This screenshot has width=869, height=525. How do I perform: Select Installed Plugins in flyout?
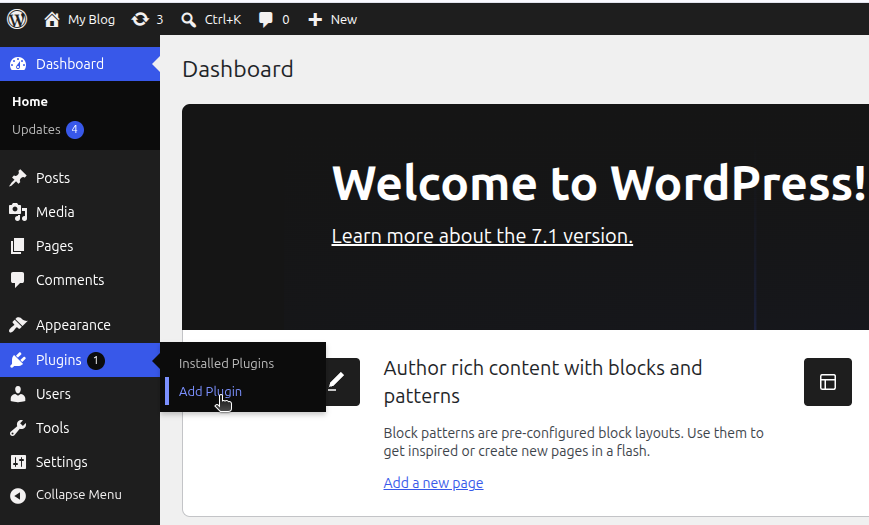pos(226,364)
